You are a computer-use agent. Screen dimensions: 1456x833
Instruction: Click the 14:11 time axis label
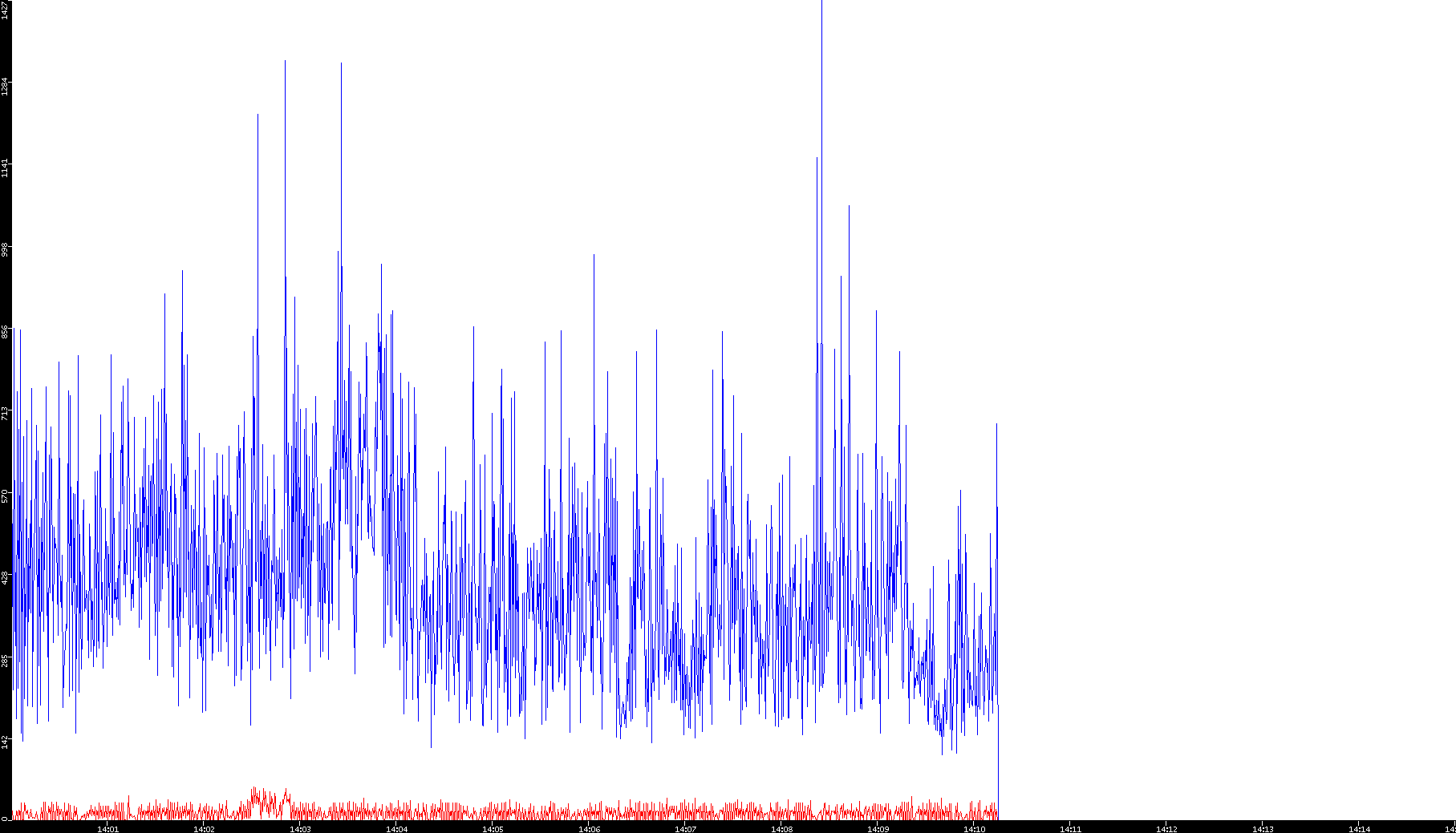1070,829
